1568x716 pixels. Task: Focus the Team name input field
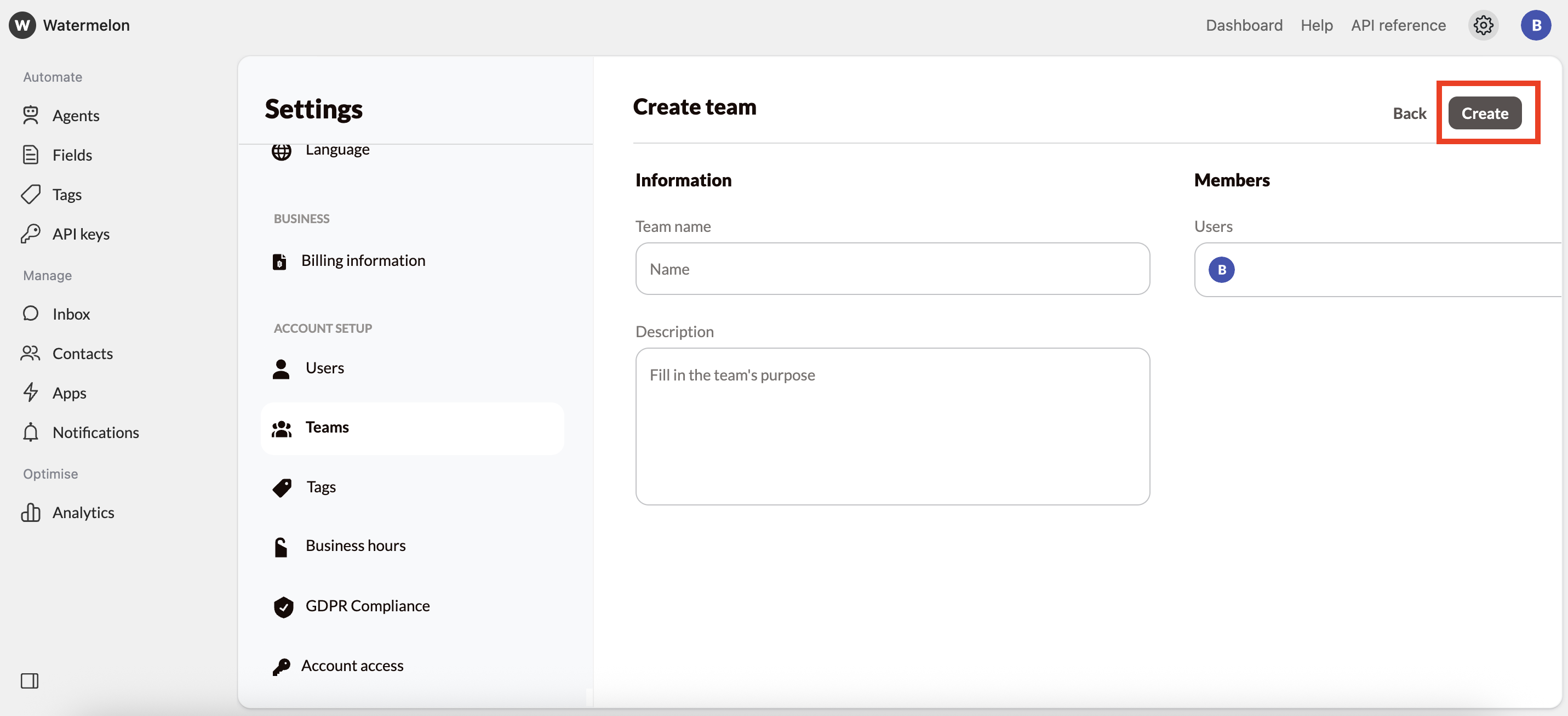pos(892,269)
